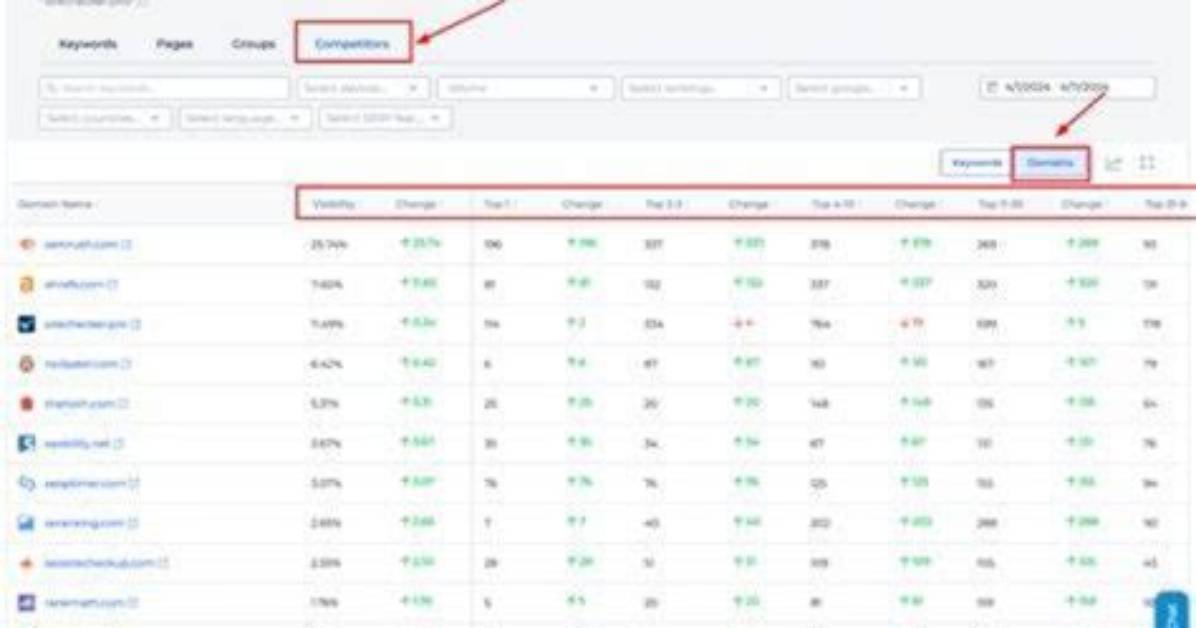Screen dimensions: 1196x628
Task: Click external-link icon next to seobility.net
Action: (x=119, y=443)
